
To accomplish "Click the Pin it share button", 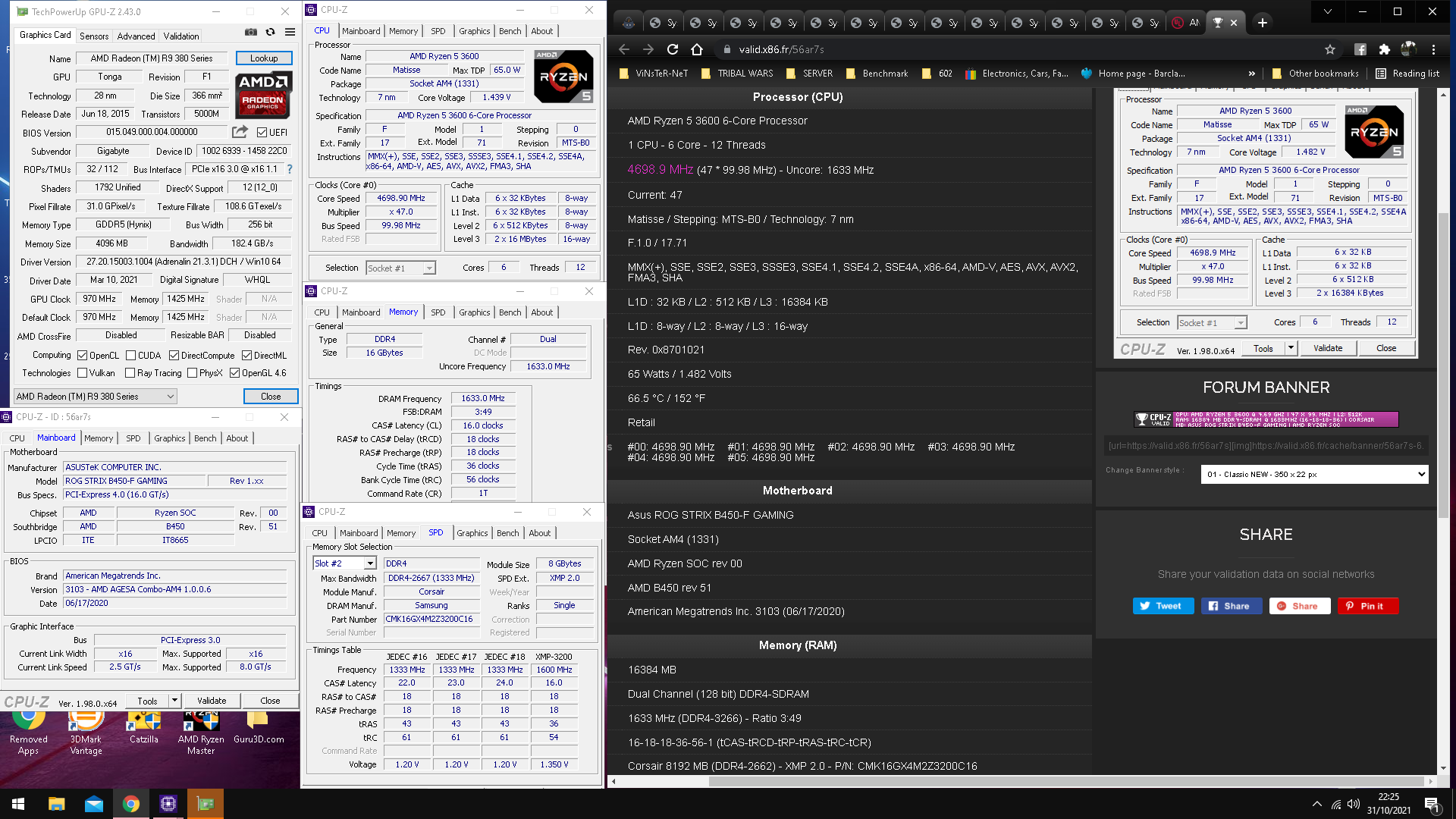I will pos(1368,606).
